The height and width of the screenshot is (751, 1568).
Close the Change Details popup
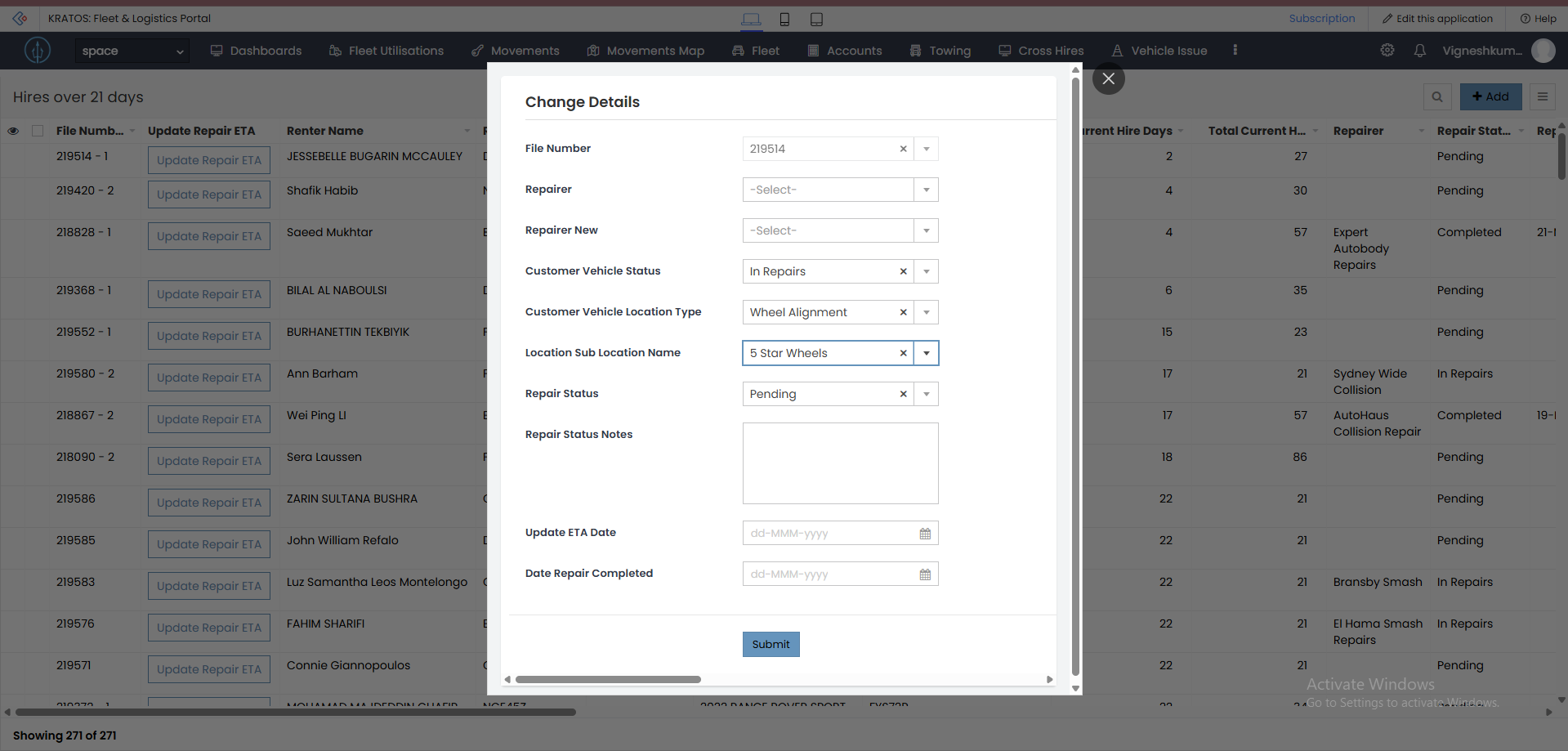tap(1108, 78)
